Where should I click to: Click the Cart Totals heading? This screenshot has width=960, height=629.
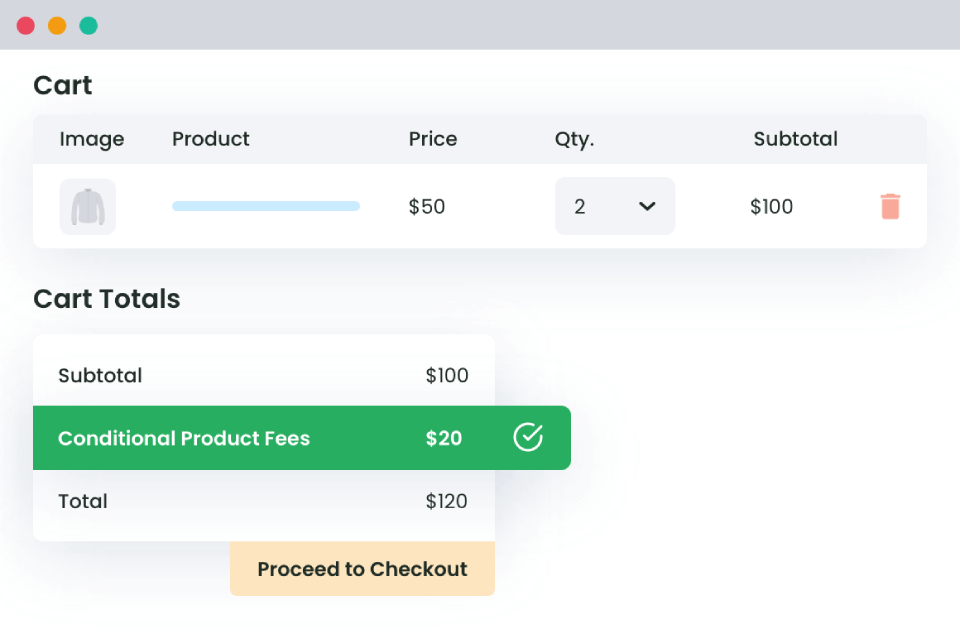106,299
